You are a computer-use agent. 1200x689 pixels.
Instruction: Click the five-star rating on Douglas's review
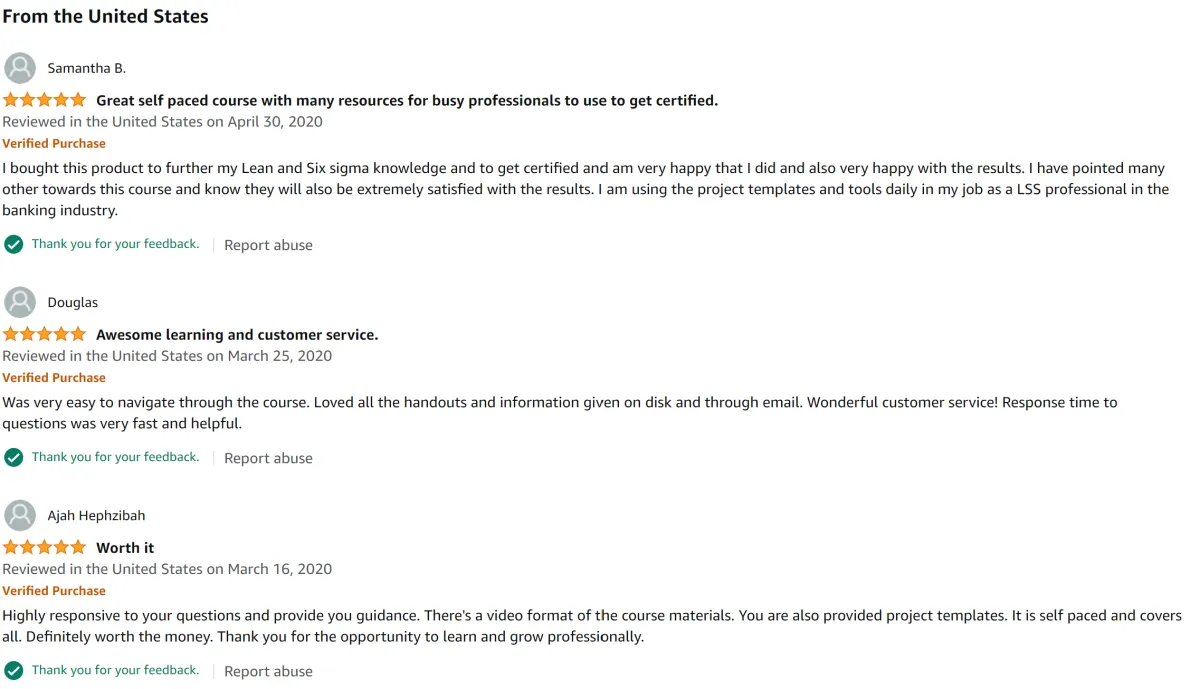coord(45,334)
